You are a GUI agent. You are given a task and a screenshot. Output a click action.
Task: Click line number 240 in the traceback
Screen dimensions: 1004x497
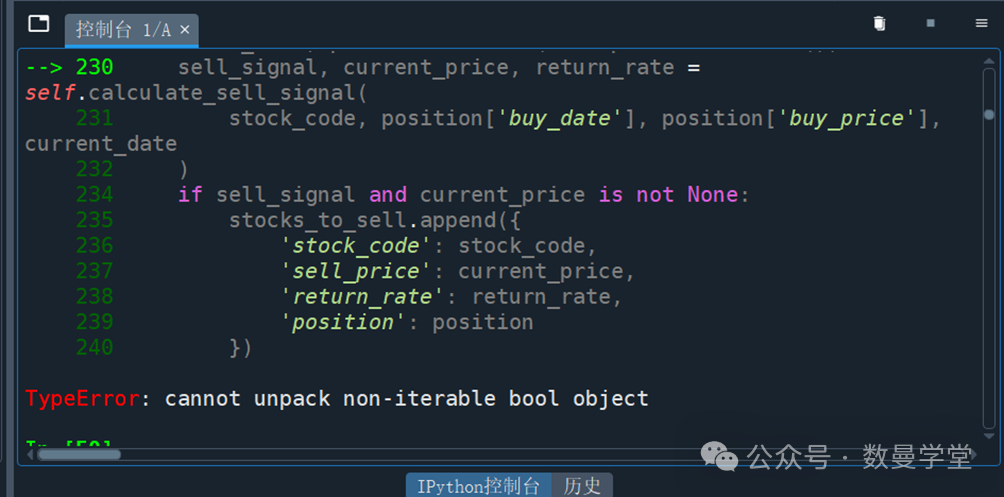tap(94, 347)
